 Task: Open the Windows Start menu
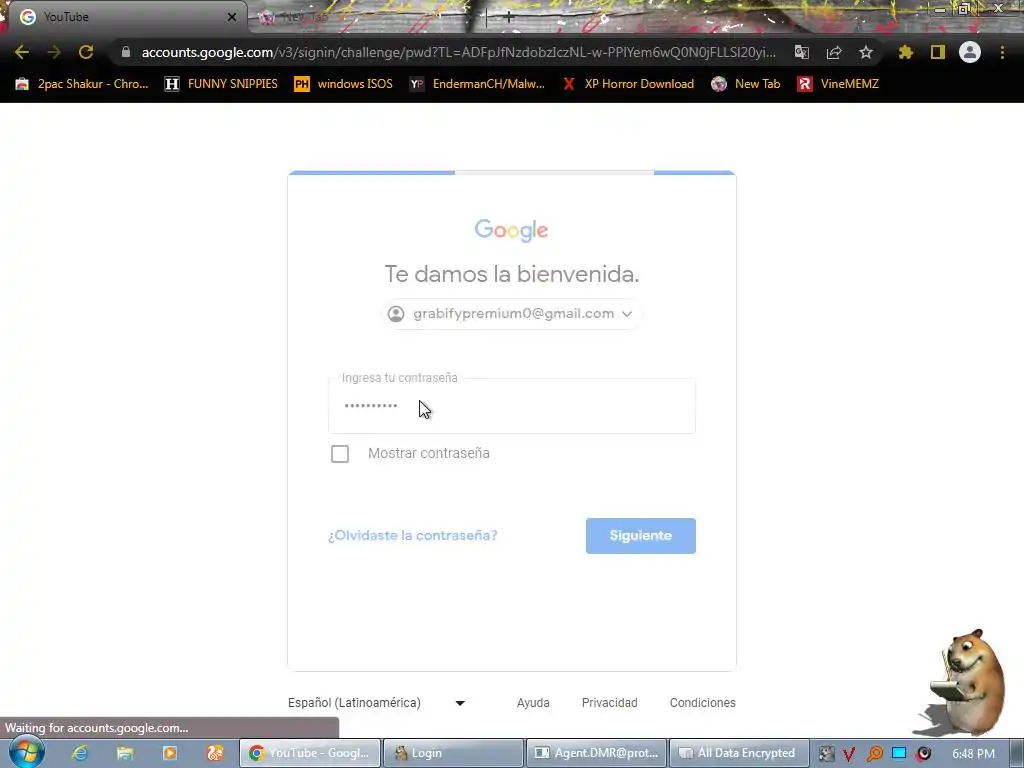pos(26,752)
